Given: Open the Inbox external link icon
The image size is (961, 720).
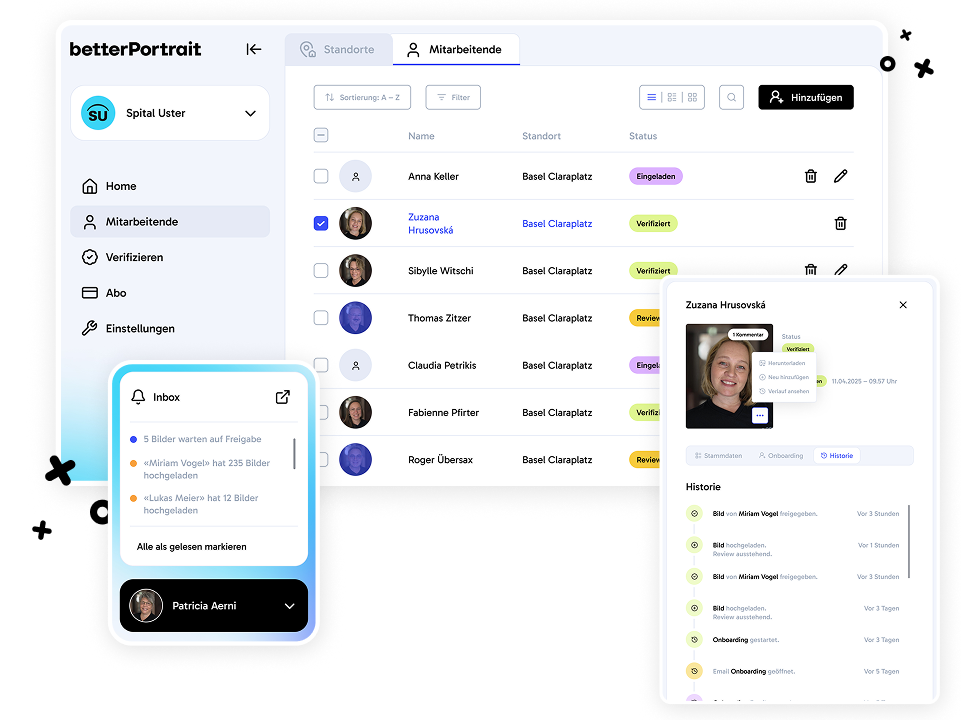Looking at the screenshot, I should pos(283,396).
